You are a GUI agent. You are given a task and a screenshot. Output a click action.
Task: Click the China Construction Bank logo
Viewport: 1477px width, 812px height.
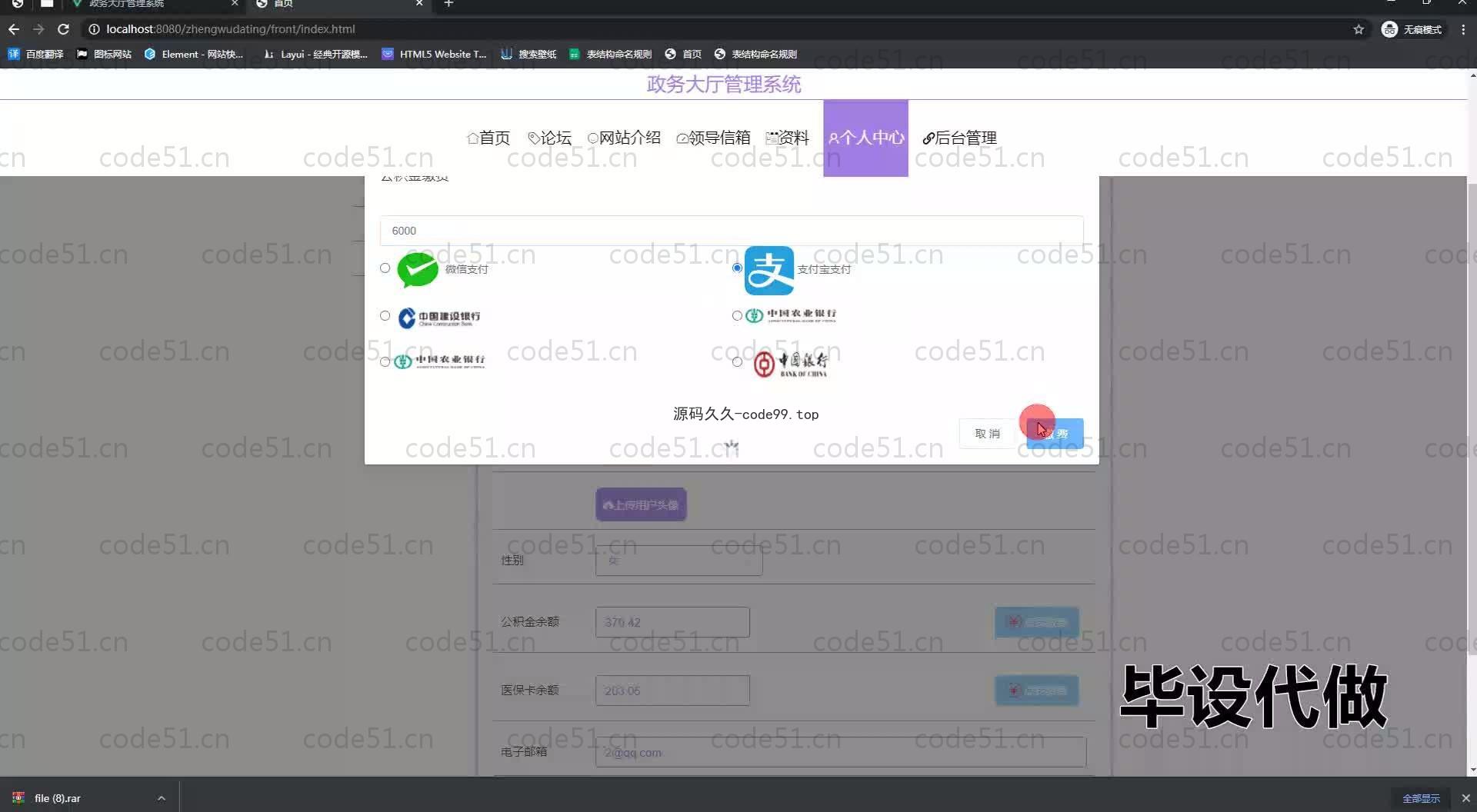pyautogui.click(x=439, y=318)
